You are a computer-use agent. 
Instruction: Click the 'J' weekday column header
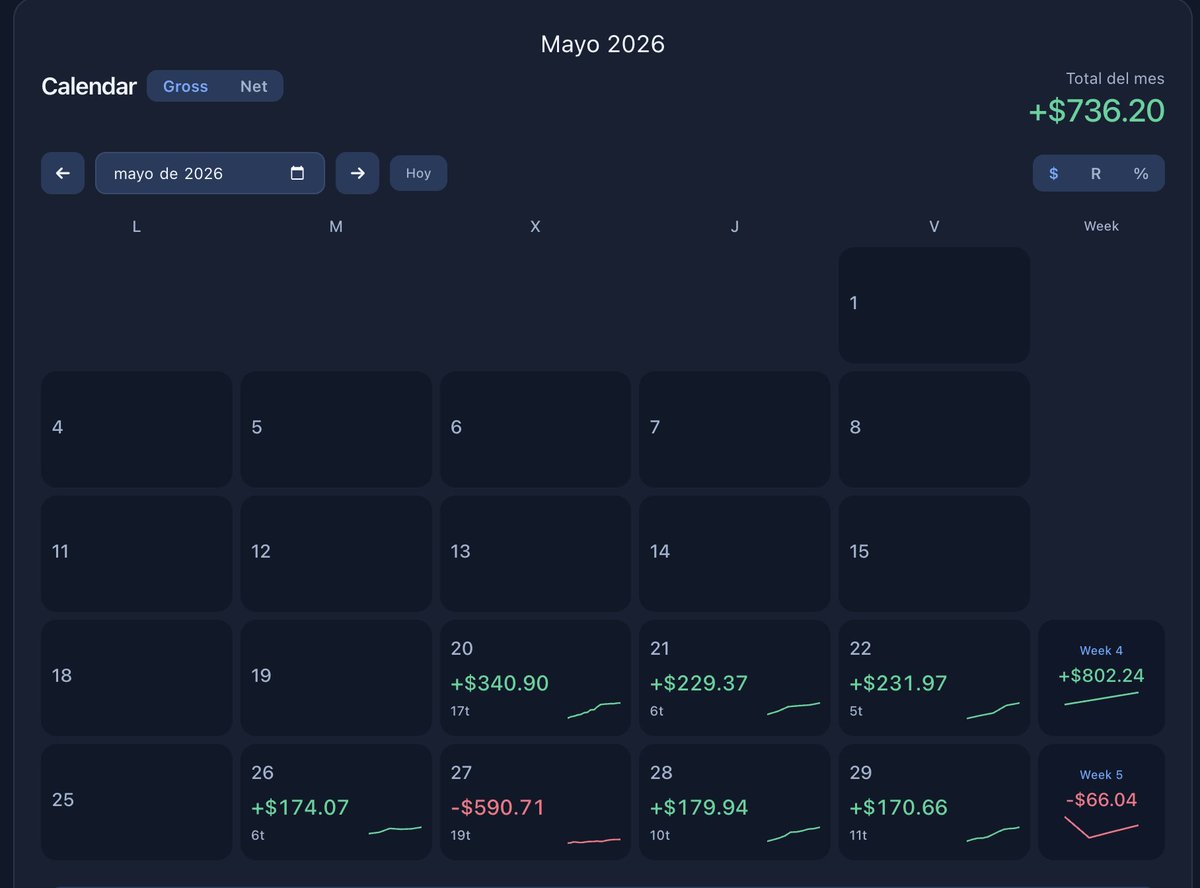[735, 227]
